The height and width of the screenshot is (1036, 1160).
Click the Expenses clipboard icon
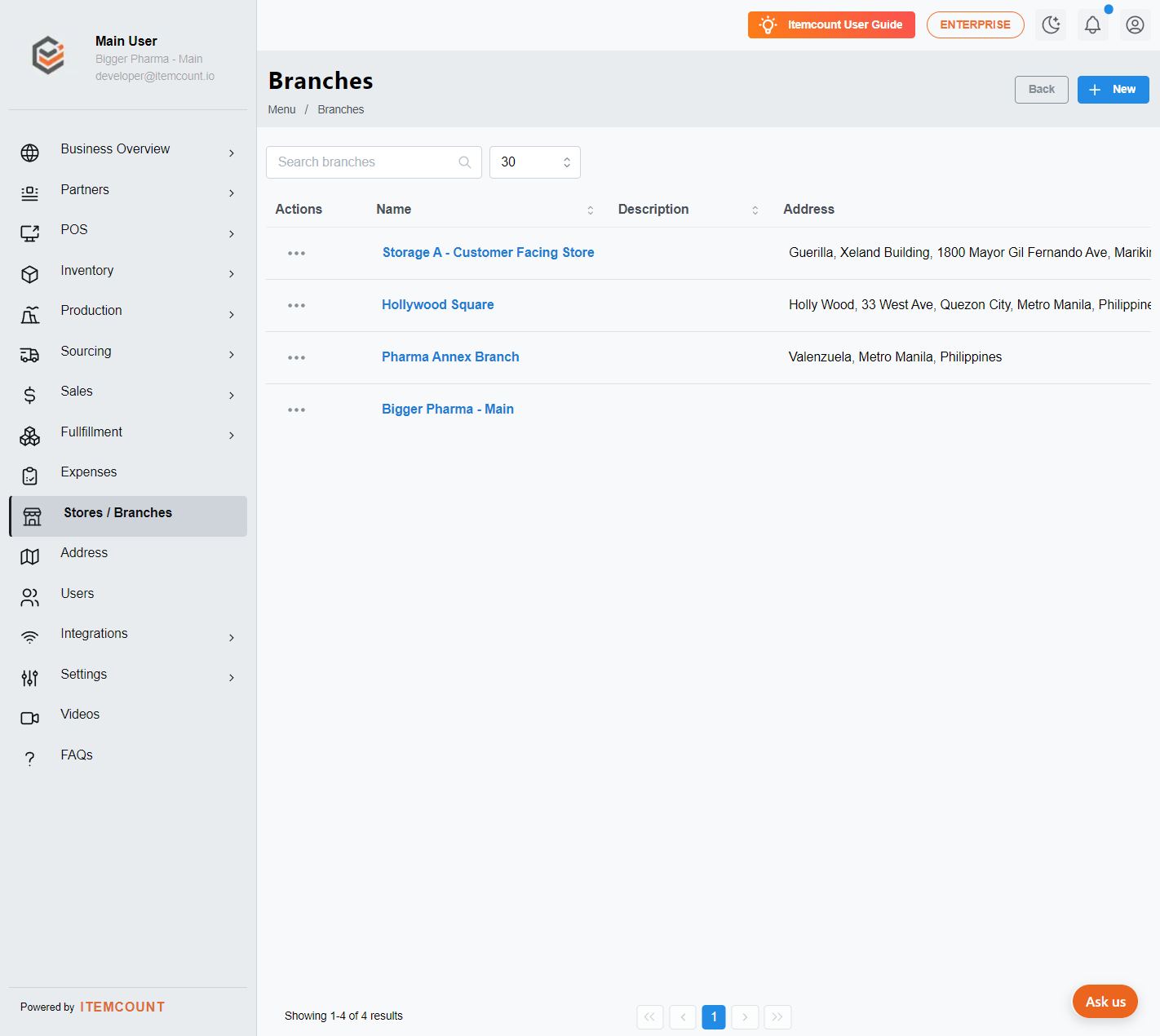click(30, 476)
